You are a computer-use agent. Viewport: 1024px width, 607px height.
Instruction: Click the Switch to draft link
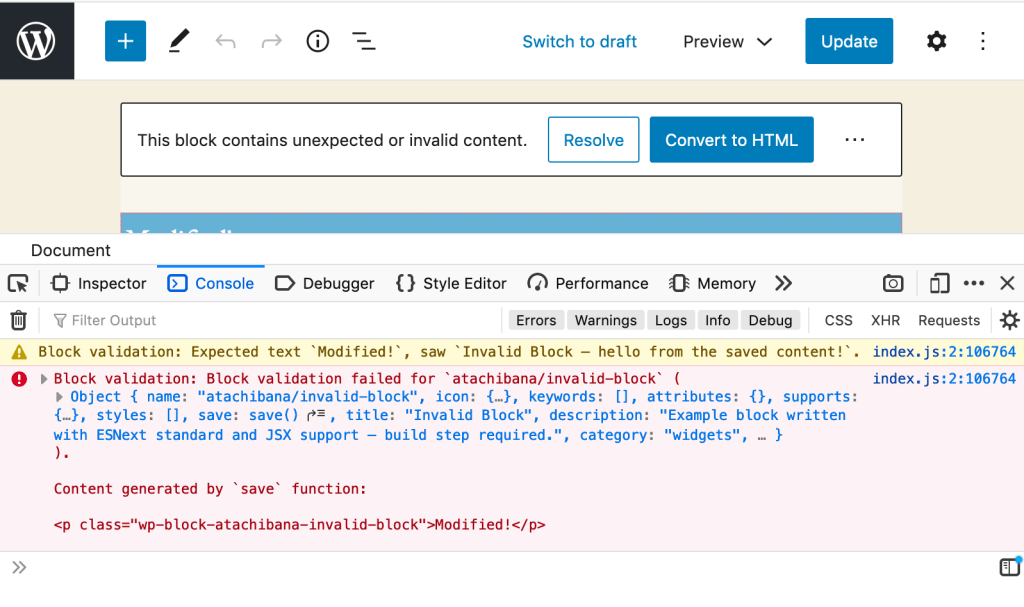tap(579, 41)
